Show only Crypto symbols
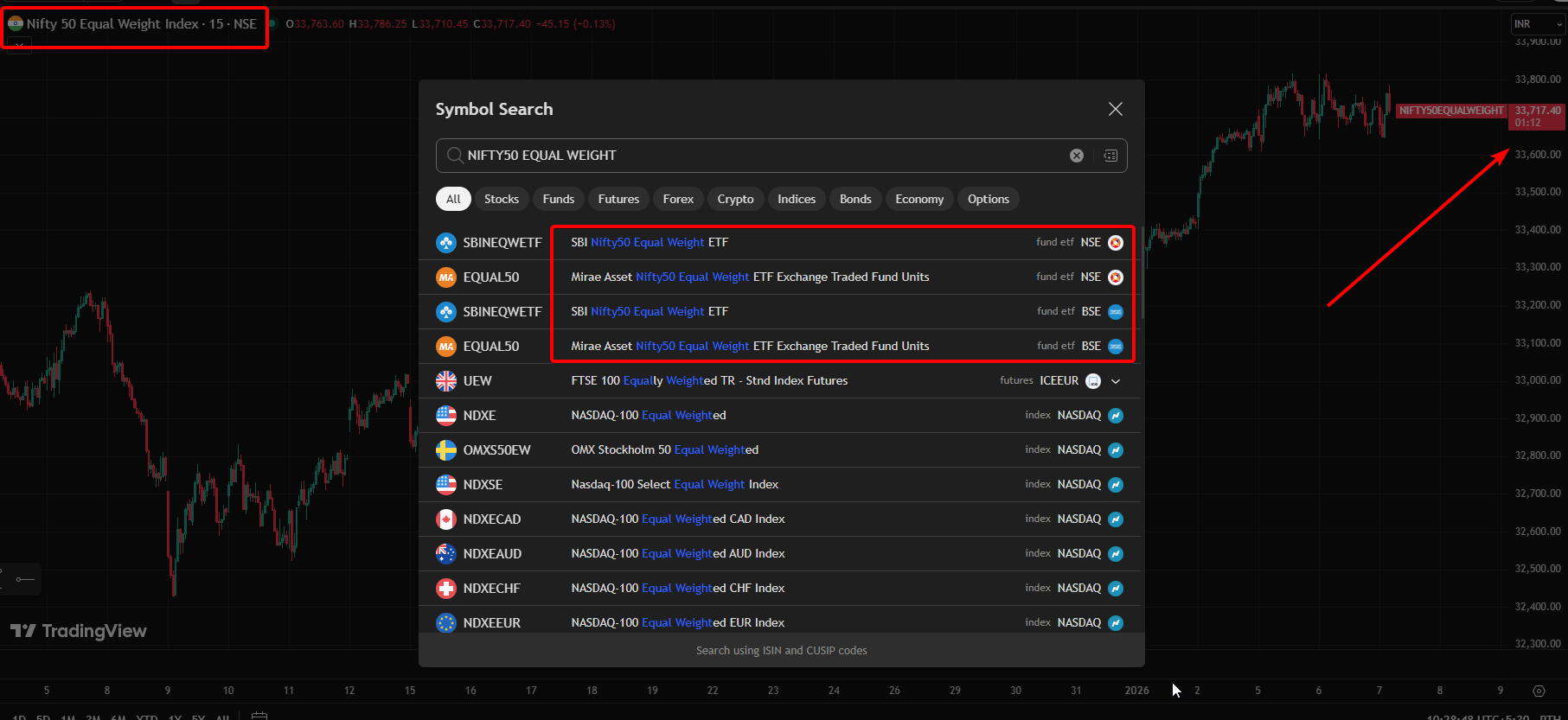This screenshot has width=1568, height=720. 735,199
